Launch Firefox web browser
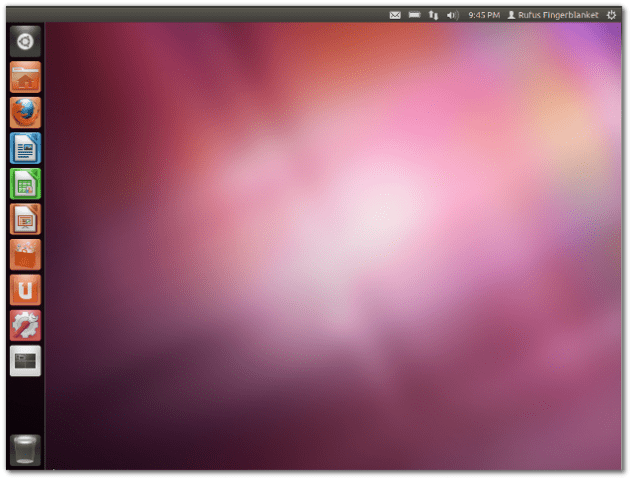Viewport: 632px width, 480px height. click(25, 112)
